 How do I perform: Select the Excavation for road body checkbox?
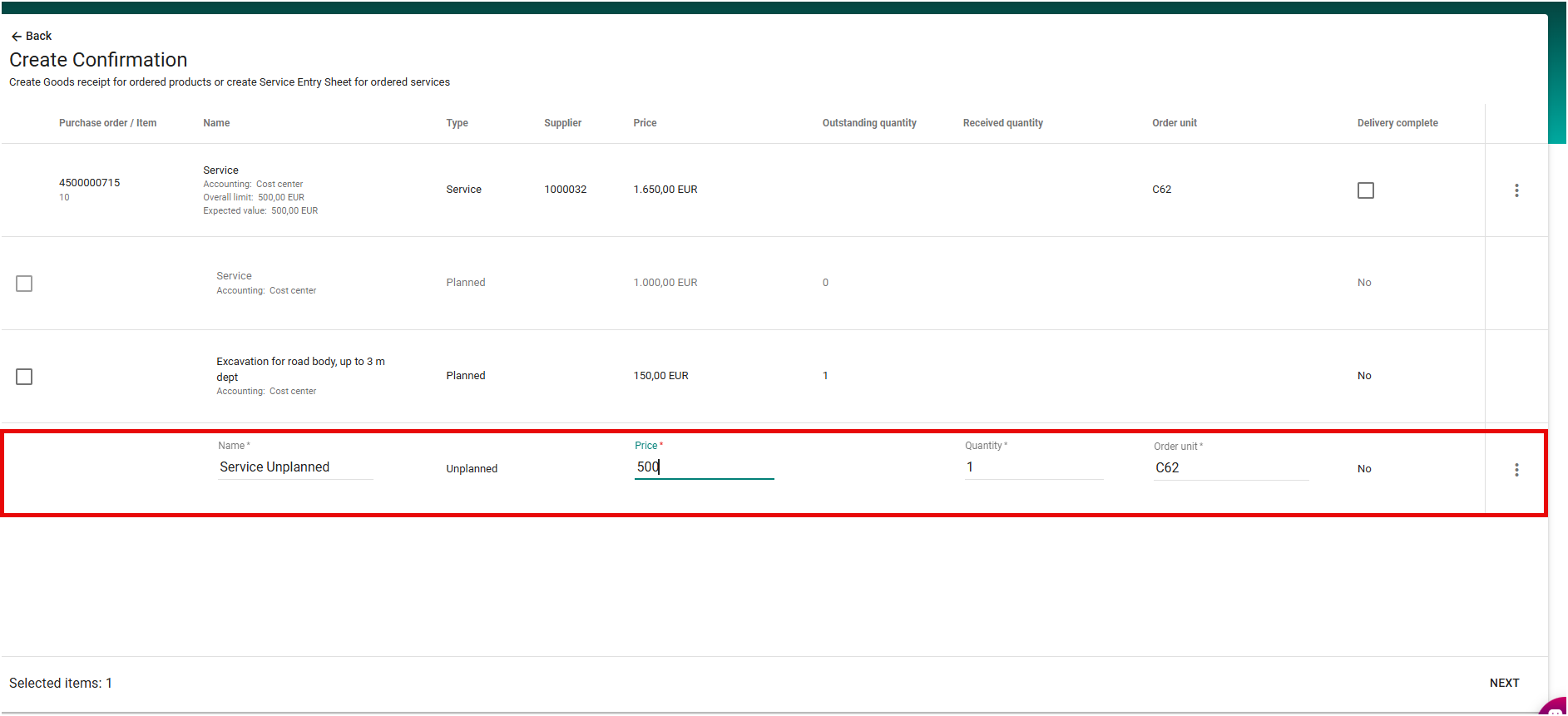[24, 377]
